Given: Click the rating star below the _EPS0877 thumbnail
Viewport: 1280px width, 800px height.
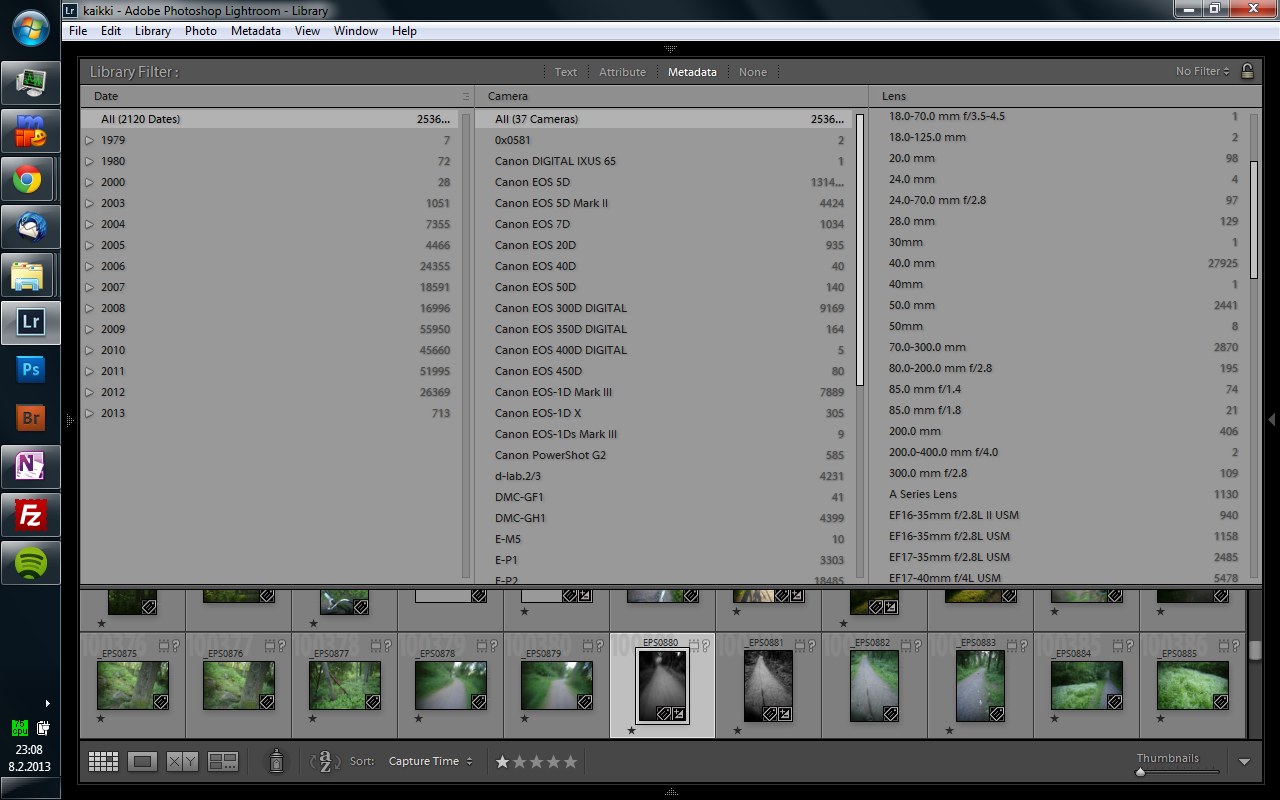Looking at the screenshot, I should tap(313, 718).
